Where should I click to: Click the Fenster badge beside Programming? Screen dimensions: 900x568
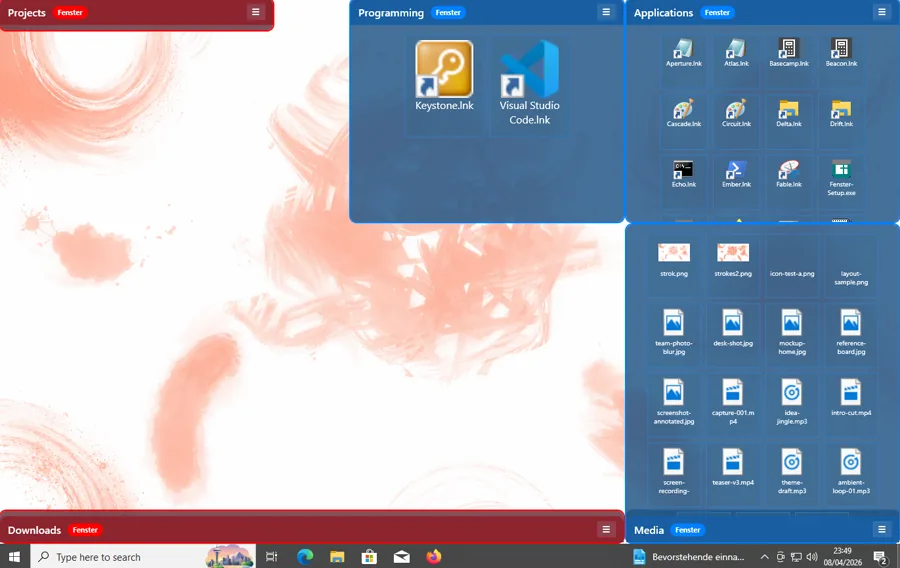pyautogui.click(x=448, y=13)
